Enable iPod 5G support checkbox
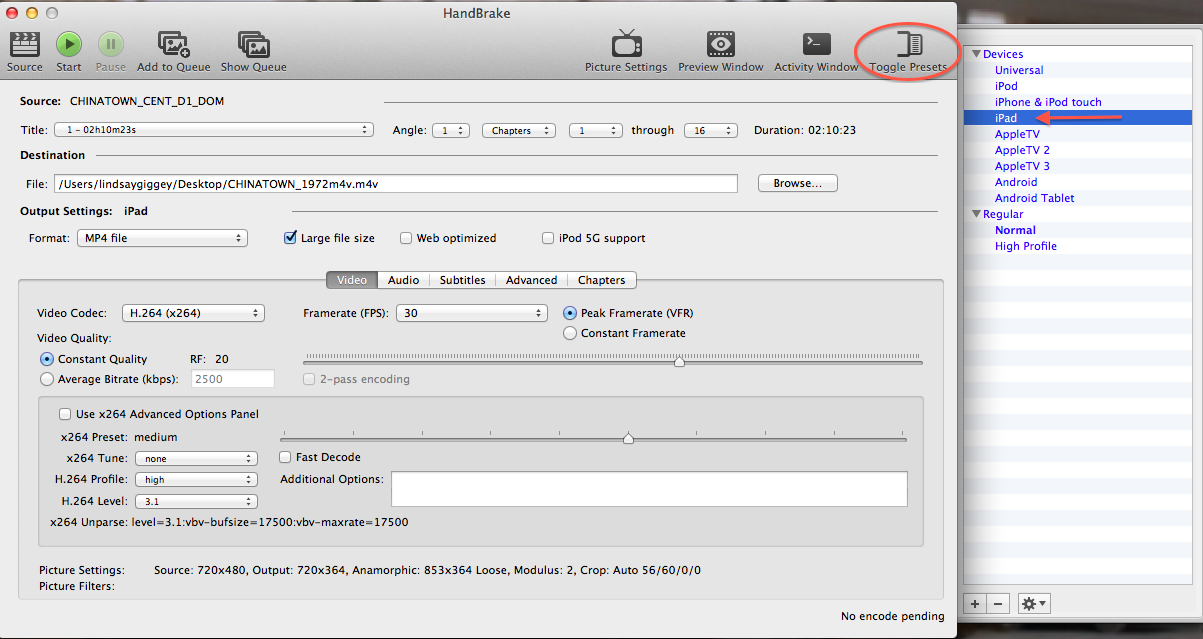 tap(548, 238)
